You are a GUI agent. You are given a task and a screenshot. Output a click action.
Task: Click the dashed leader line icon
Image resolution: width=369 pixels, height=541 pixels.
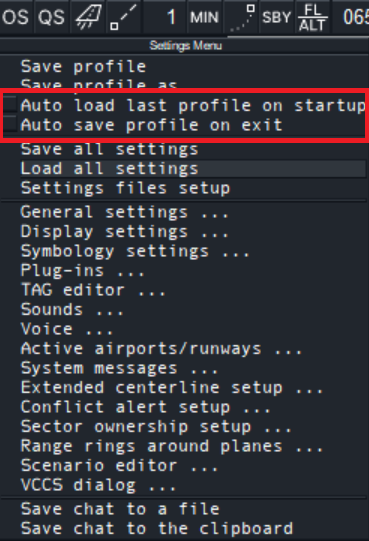[124, 17]
